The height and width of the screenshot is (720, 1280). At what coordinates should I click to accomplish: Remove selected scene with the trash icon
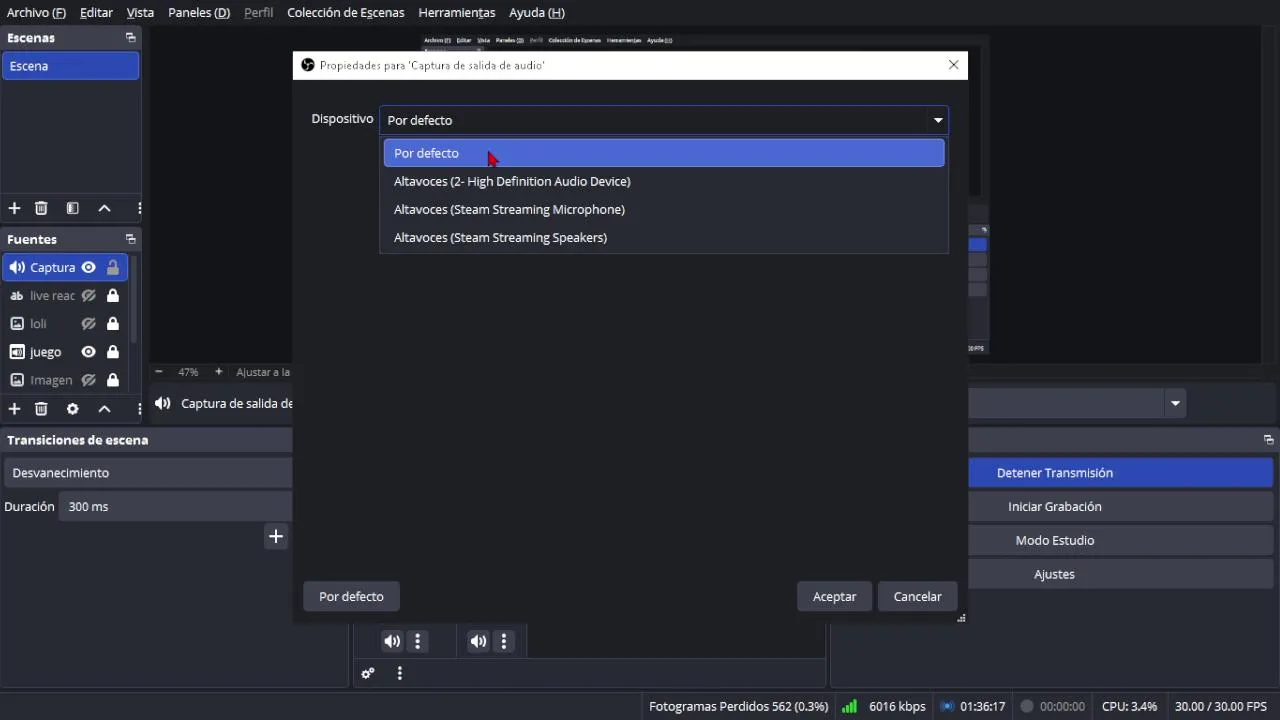pyautogui.click(x=41, y=208)
